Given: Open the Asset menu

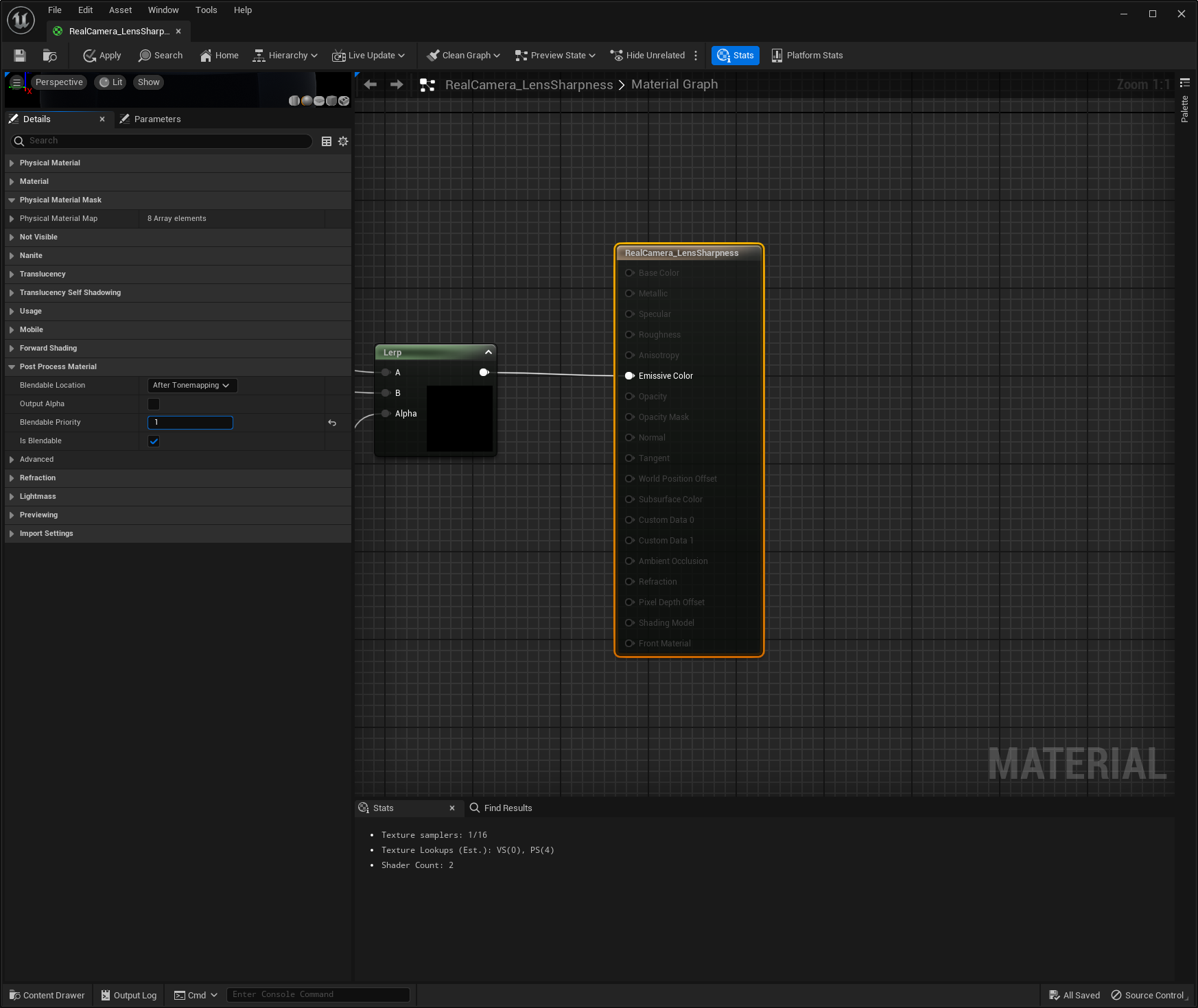Looking at the screenshot, I should (x=121, y=10).
